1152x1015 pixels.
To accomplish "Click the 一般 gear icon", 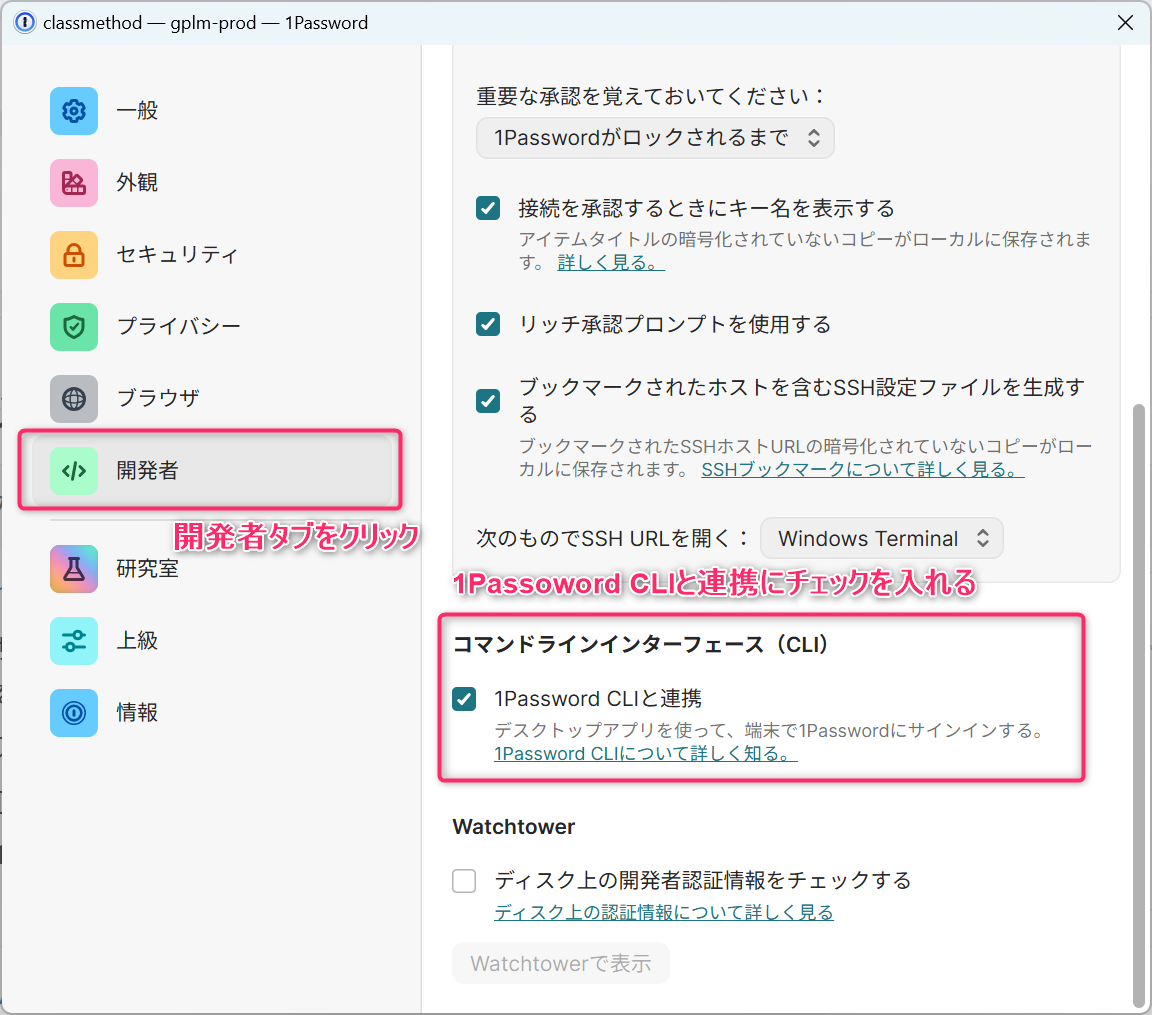I will (x=73, y=111).
